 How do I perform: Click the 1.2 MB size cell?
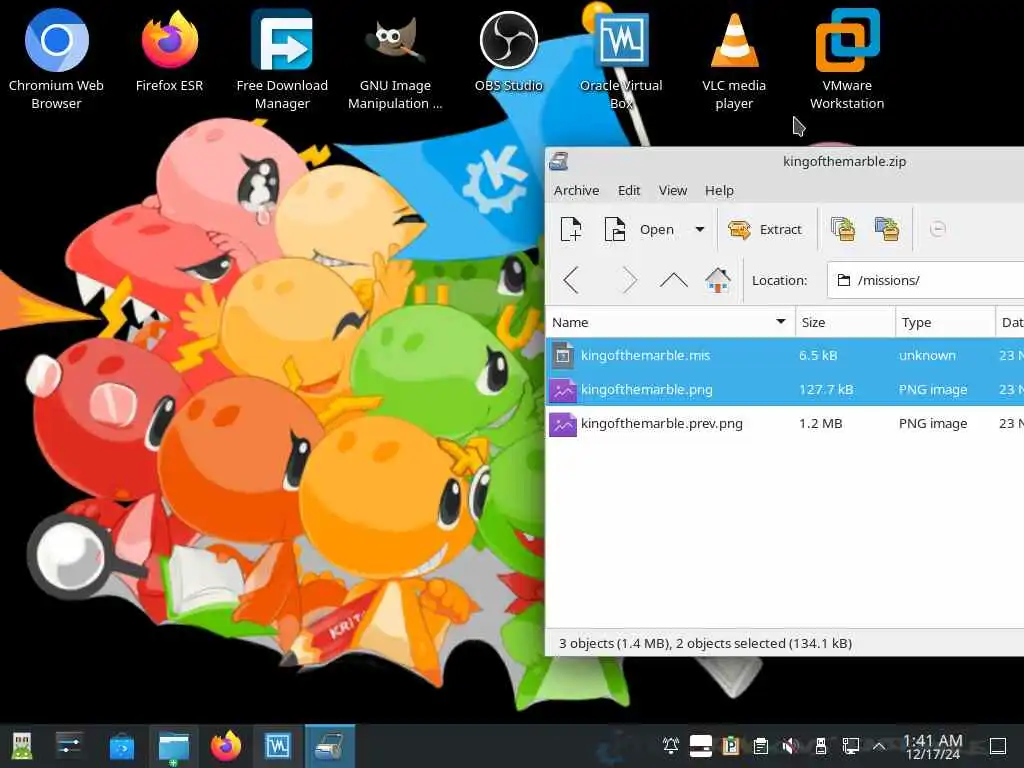point(820,423)
